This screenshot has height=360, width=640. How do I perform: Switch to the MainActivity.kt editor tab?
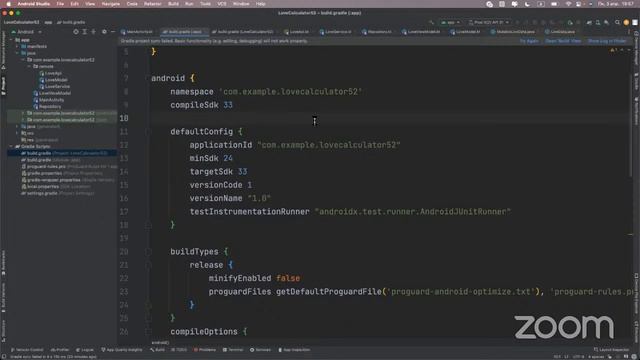pyautogui.click(x=137, y=31)
